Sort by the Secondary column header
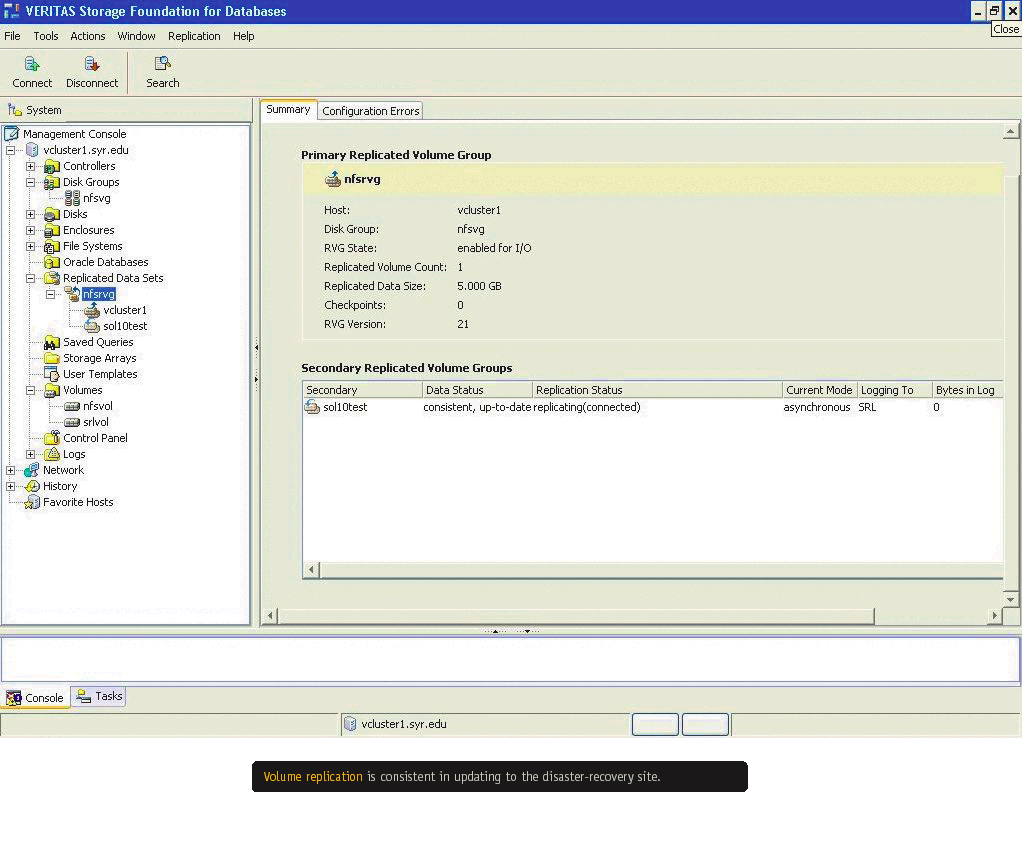The height and width of the screenshot is (864, 1022). tap(362, 390)
